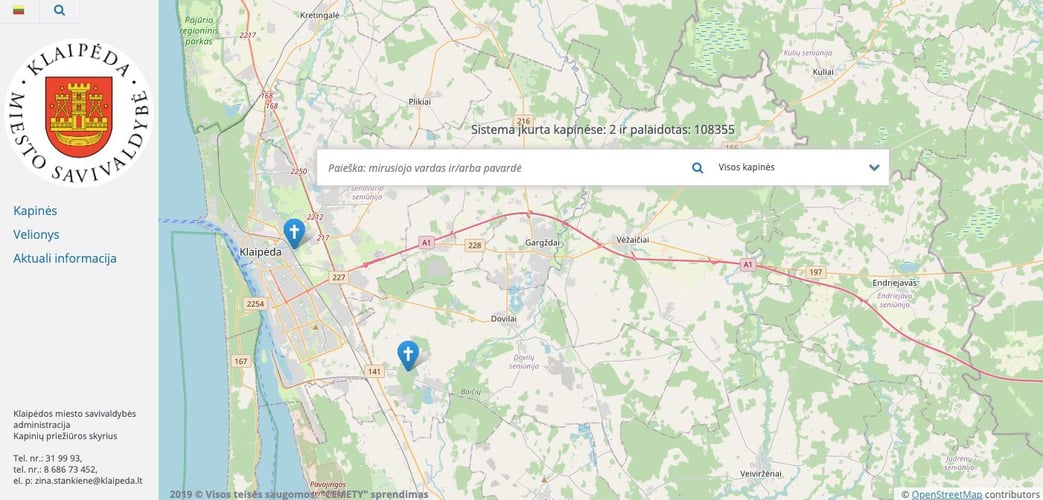Select the cemetery marker southwest of Dovilai
This screenshot has width=1043, height=500.
coord(407,355)
